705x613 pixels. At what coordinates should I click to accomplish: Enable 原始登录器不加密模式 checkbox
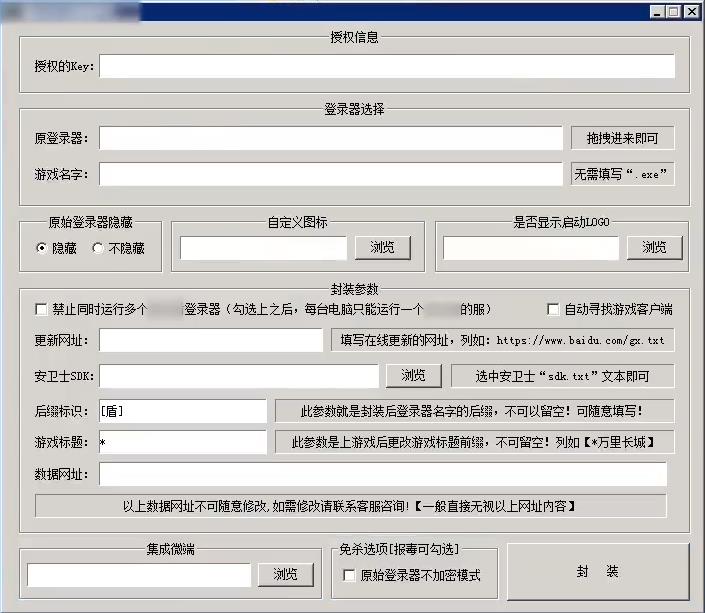pos(349,575)
